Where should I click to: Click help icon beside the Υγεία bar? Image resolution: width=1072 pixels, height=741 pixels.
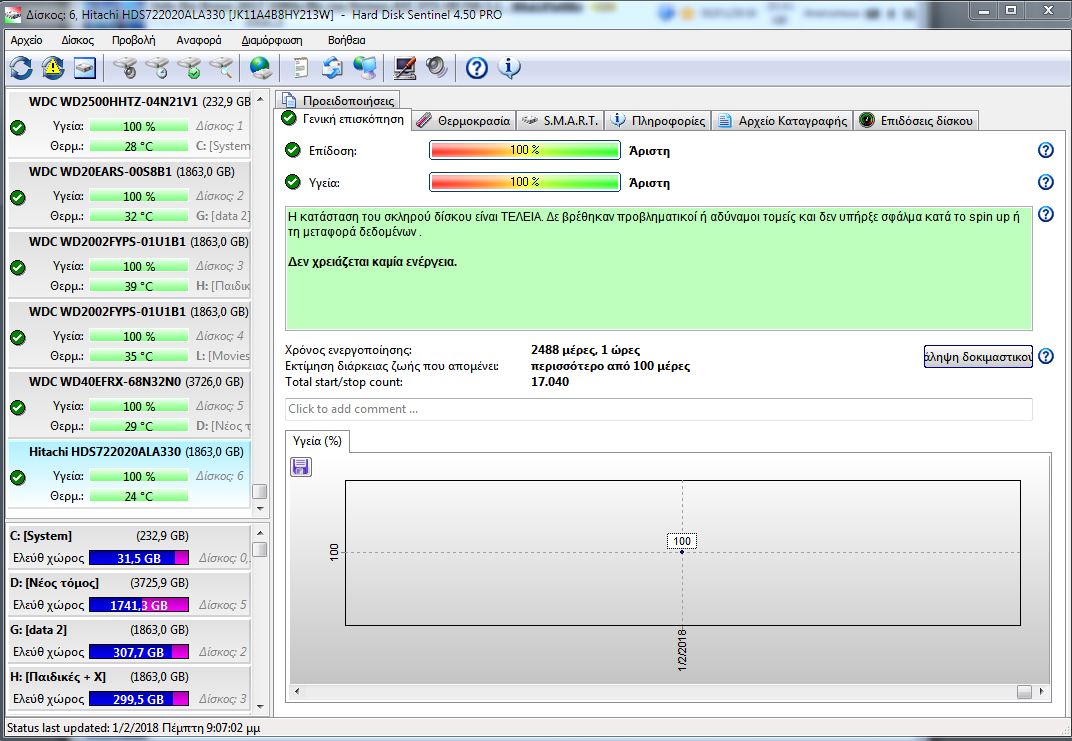tap(1045, 182)
